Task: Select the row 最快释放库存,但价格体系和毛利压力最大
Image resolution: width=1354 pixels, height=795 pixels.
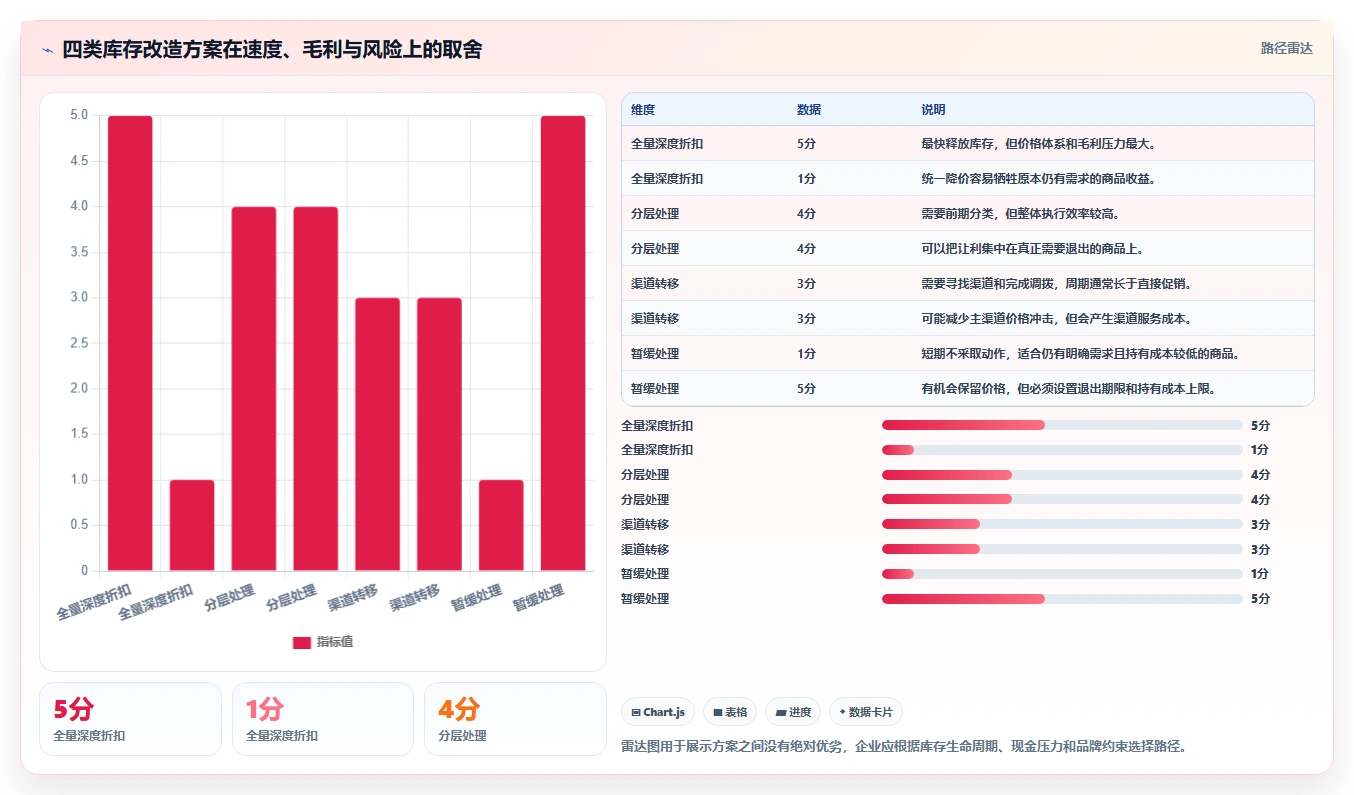Action: [x=968, y=144]
